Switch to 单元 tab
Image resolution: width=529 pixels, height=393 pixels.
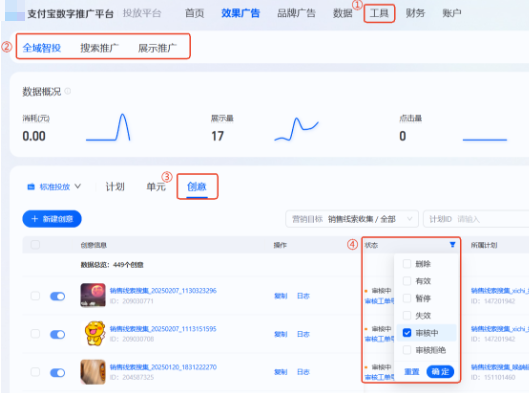coord(156,187)
